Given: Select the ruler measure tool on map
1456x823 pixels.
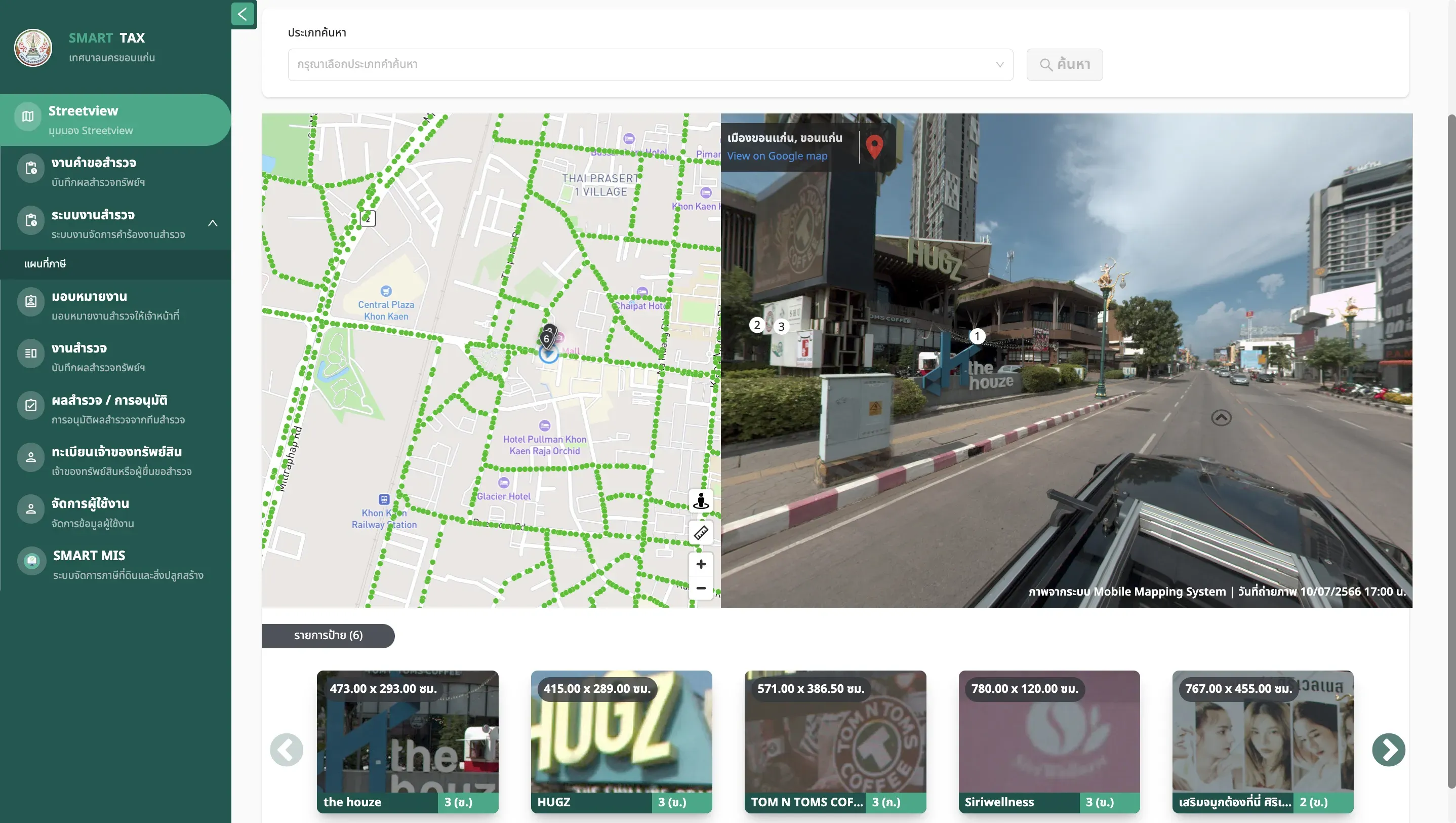Looking at the screenshot, I should (x=701, y=532).
